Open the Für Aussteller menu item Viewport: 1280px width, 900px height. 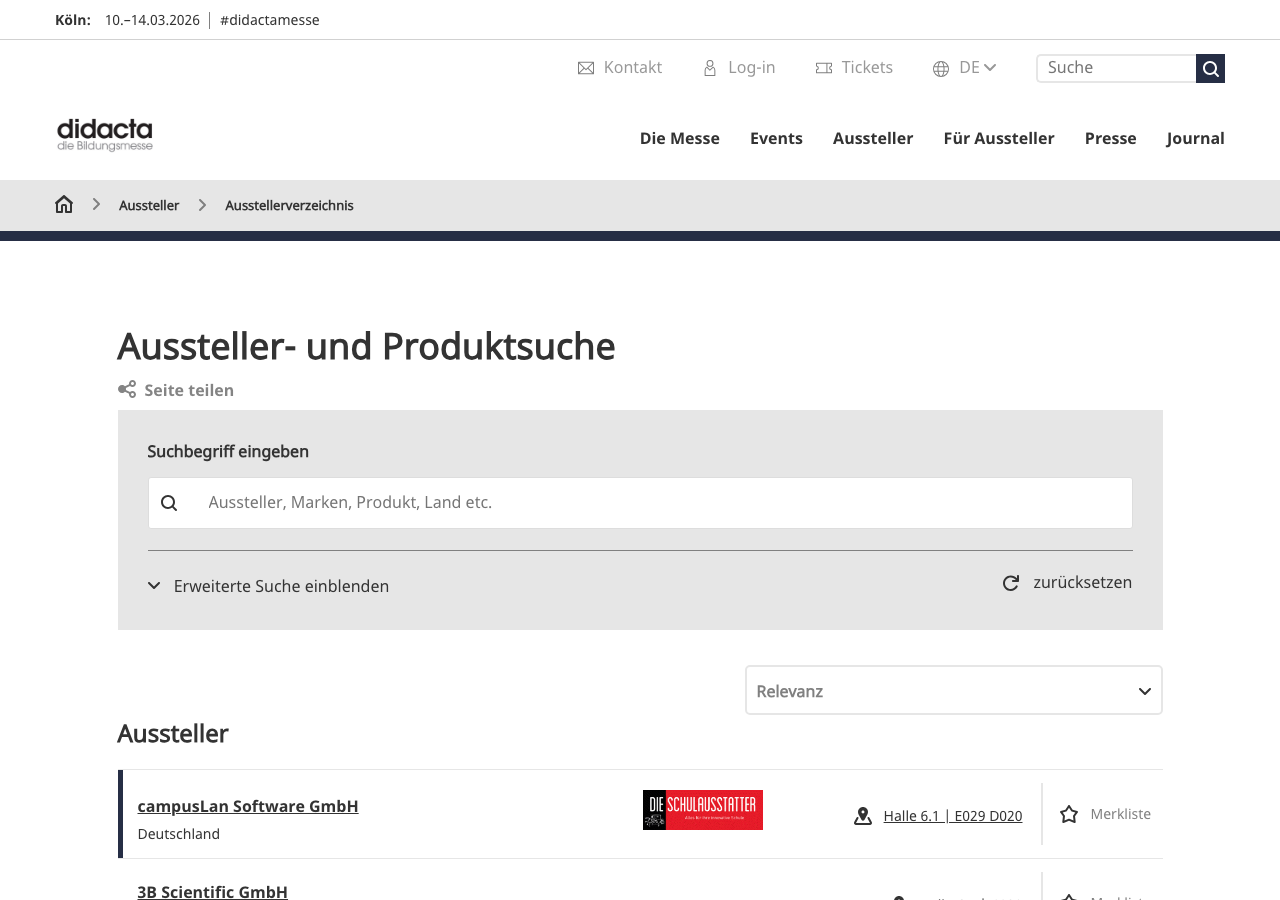tap(998, 138)
